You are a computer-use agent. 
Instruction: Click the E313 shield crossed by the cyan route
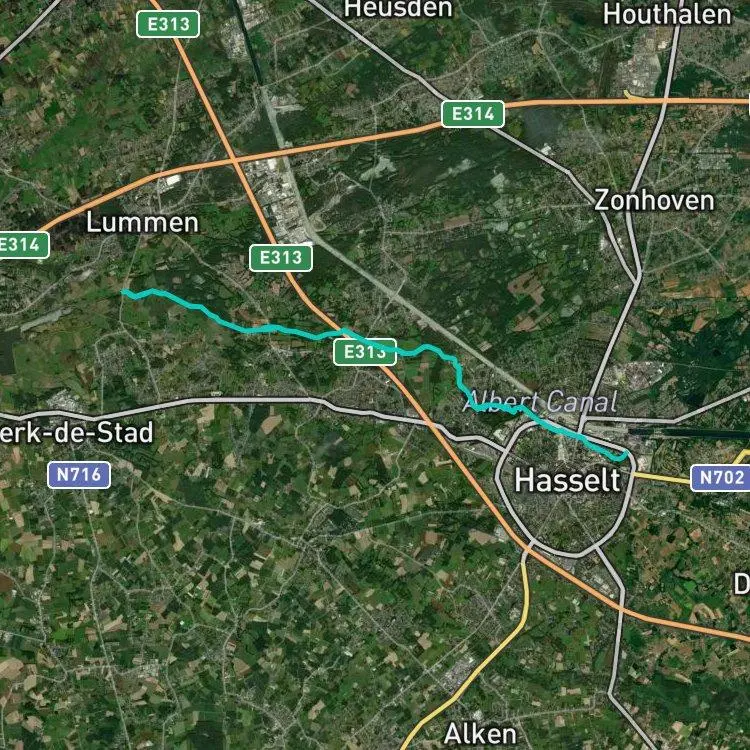pos(365,352)
